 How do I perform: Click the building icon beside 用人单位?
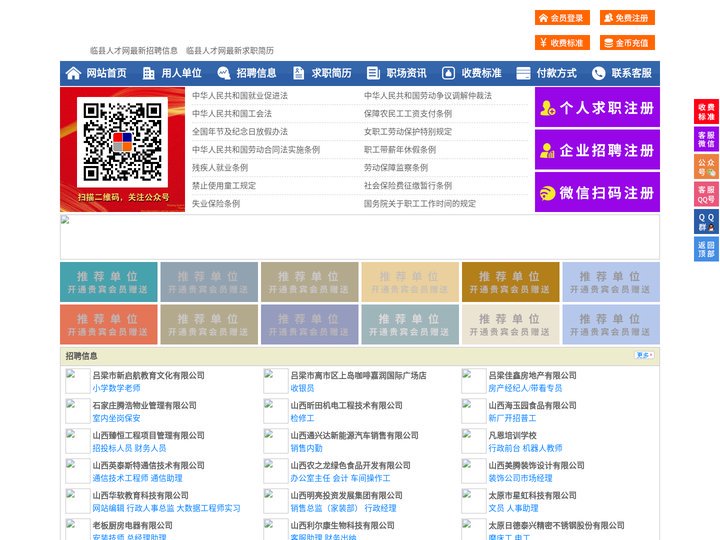pos(148,73)
